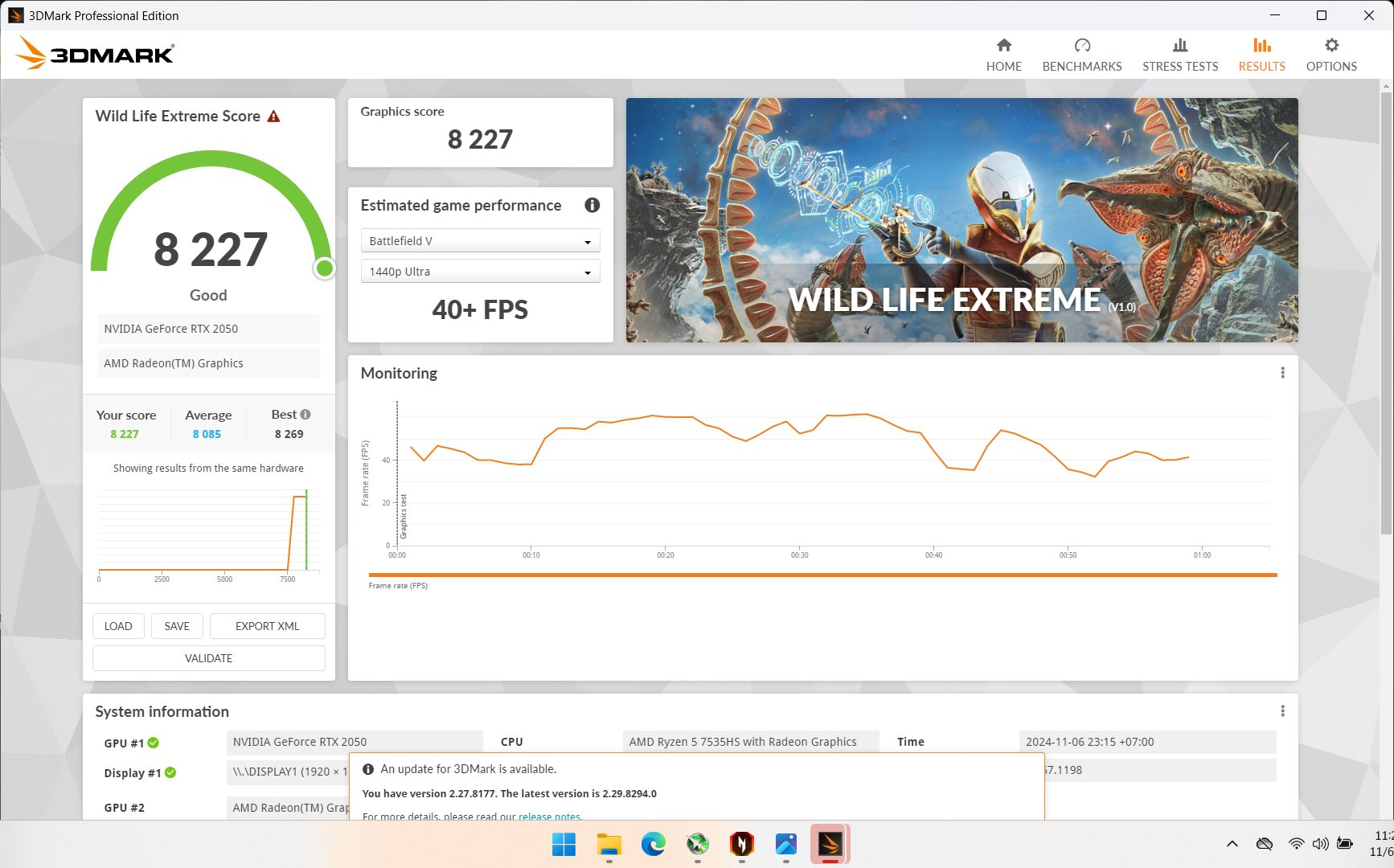The image size is (1394, 868).
Task: Click the Frame rate (FPS) legend bar
Action: click(822, 575)
